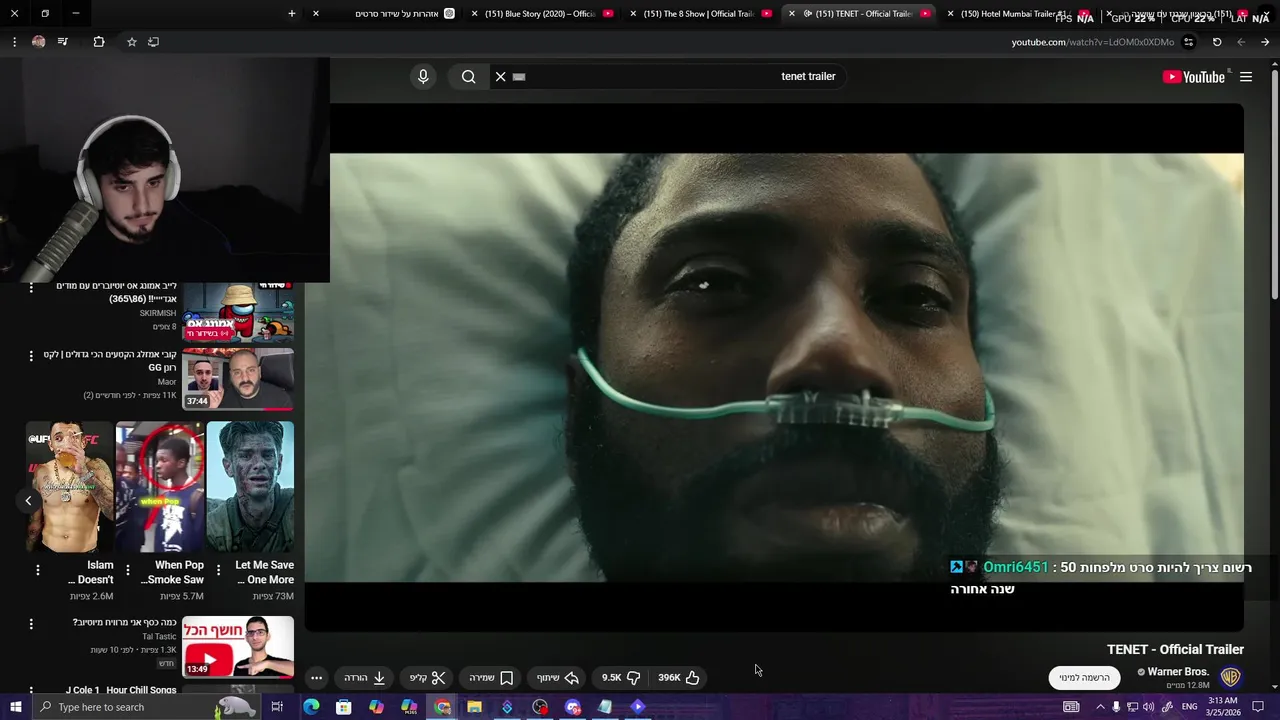
Task: Open site settings icon beside URL
Action: pos(1188,42)
